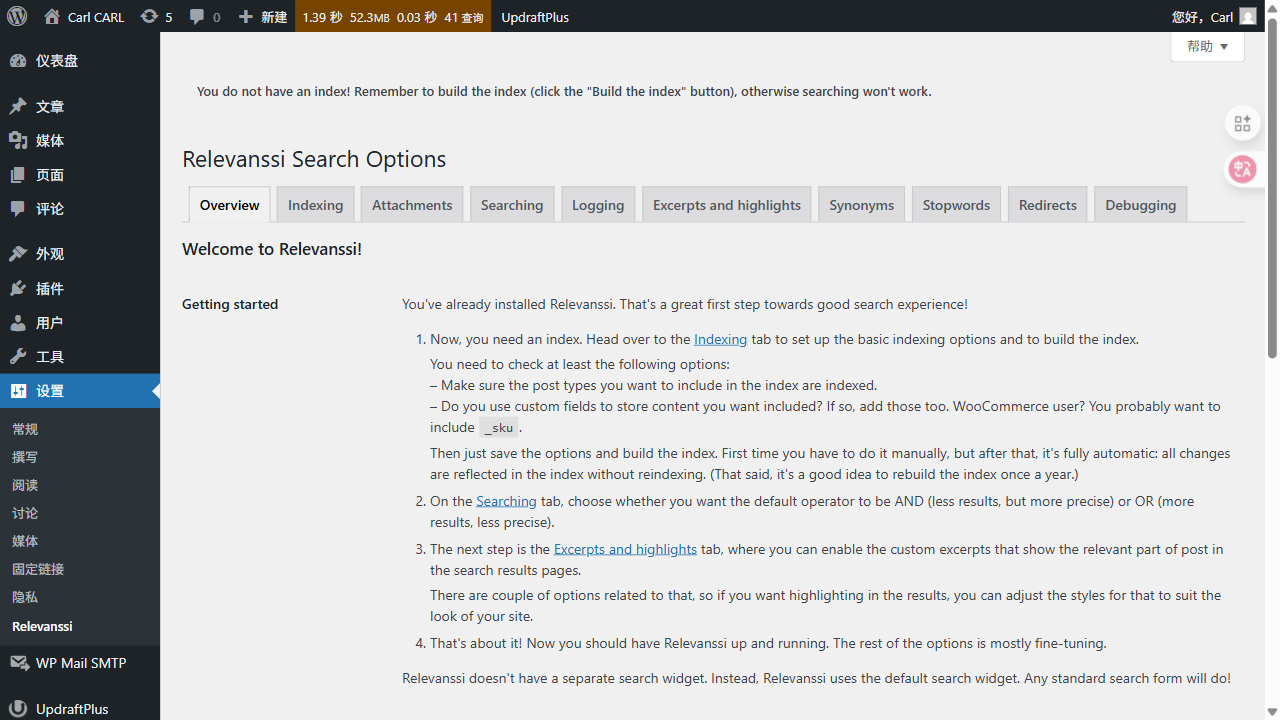Click the tools wrench icon
This screenshot has height=720, width=1280.
(x=18, y=357)
